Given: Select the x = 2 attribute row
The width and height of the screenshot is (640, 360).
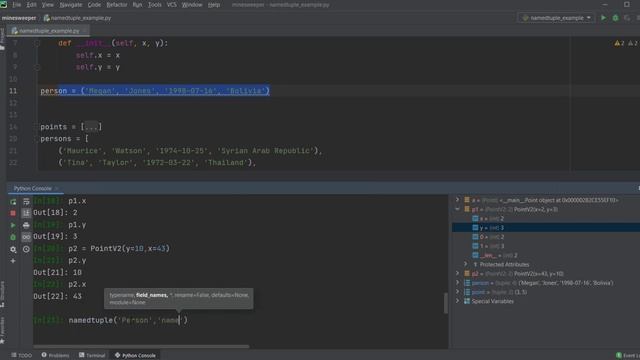Looking at the screenshot, I should 546,218.
